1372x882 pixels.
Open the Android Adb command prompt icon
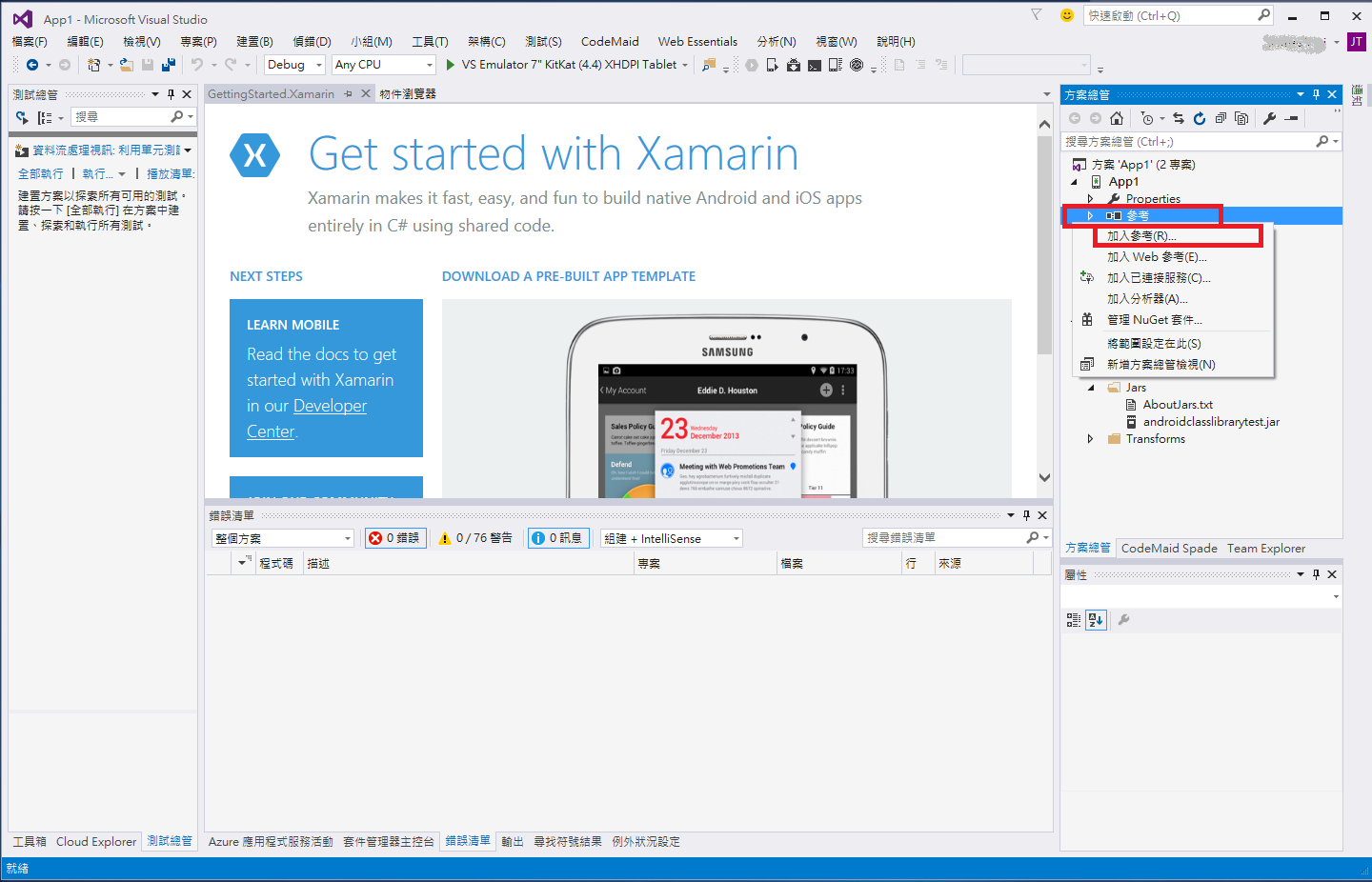(x=815, y=66)
